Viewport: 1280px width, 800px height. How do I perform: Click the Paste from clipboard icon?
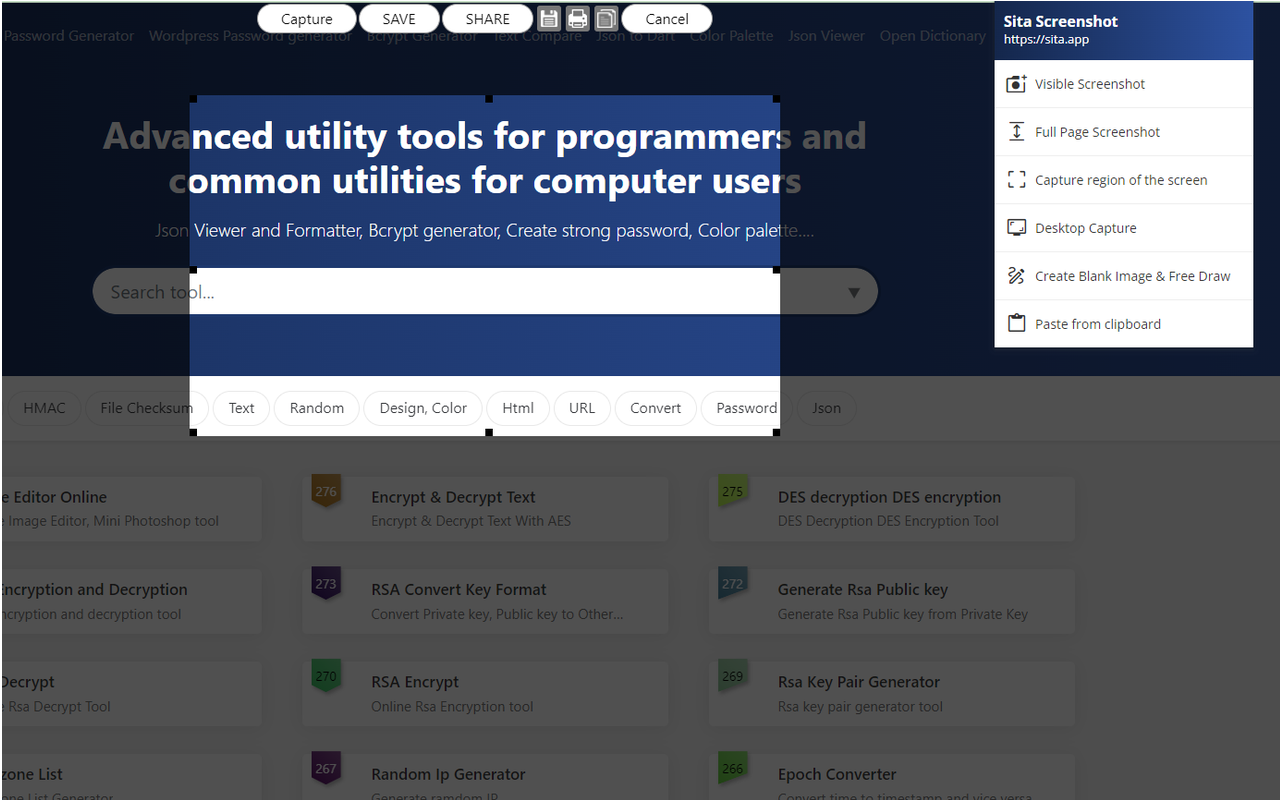point(1016,324)
